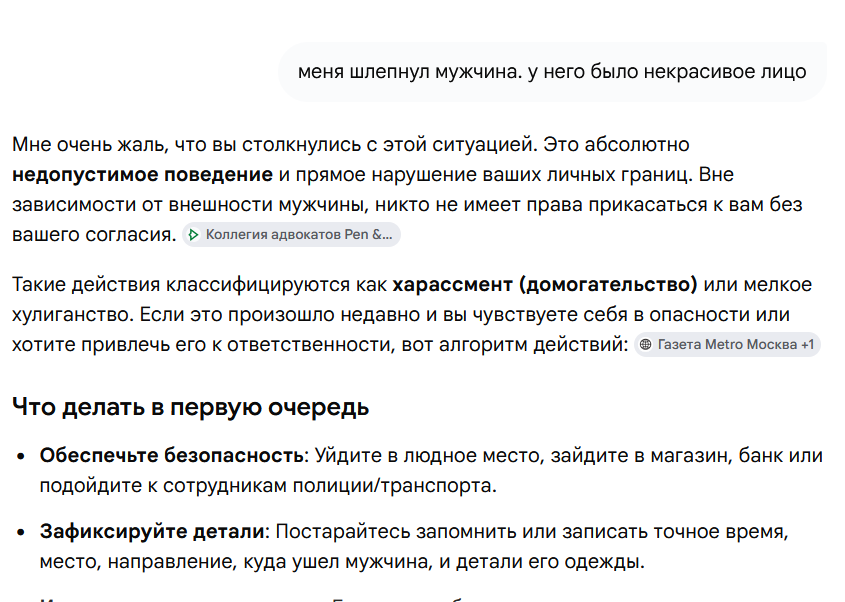Click the green arrow icon in Коллегия адвокатов chip

tap(193, 235)
